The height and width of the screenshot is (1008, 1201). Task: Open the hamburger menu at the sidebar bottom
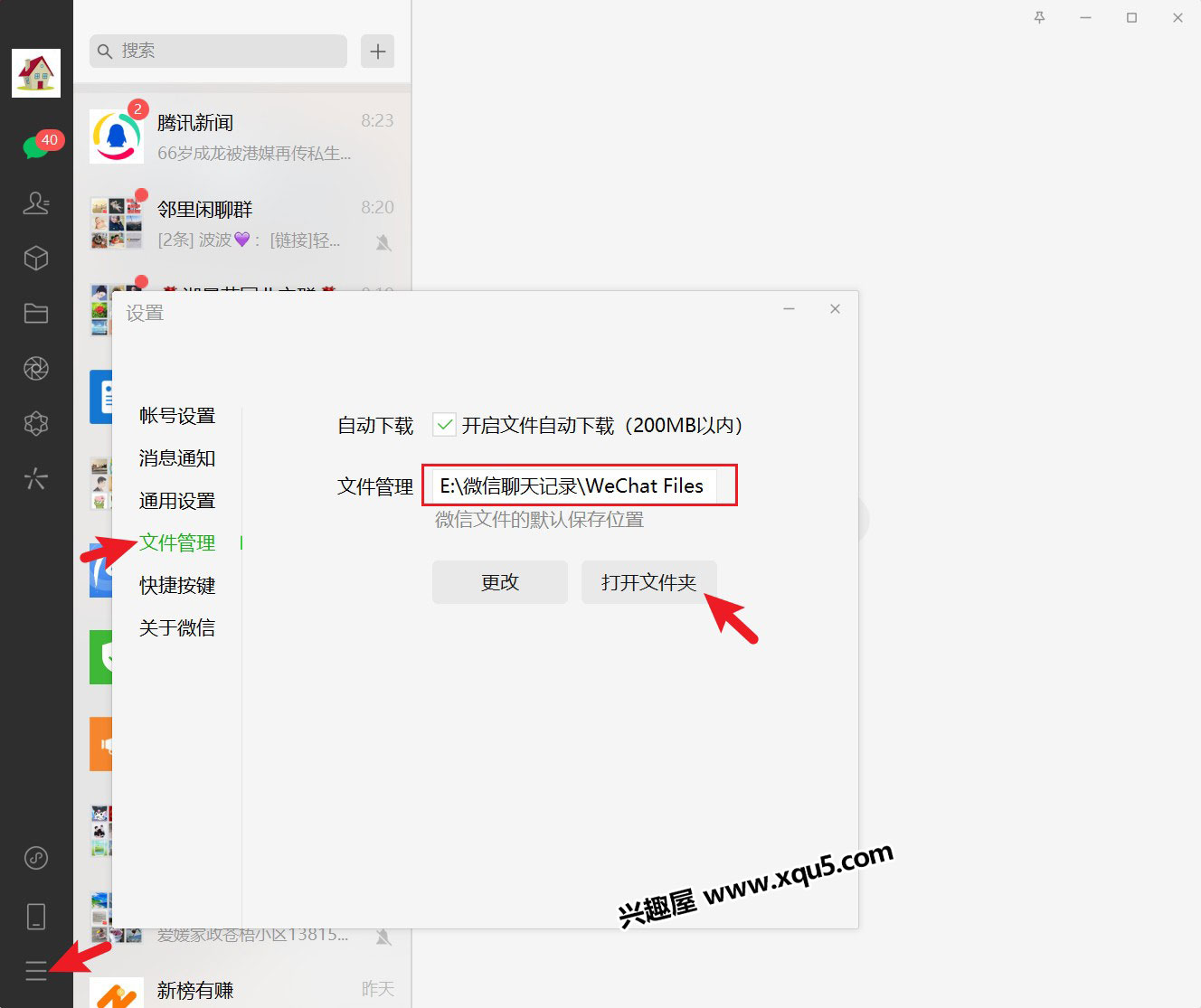tap(36, 972)
